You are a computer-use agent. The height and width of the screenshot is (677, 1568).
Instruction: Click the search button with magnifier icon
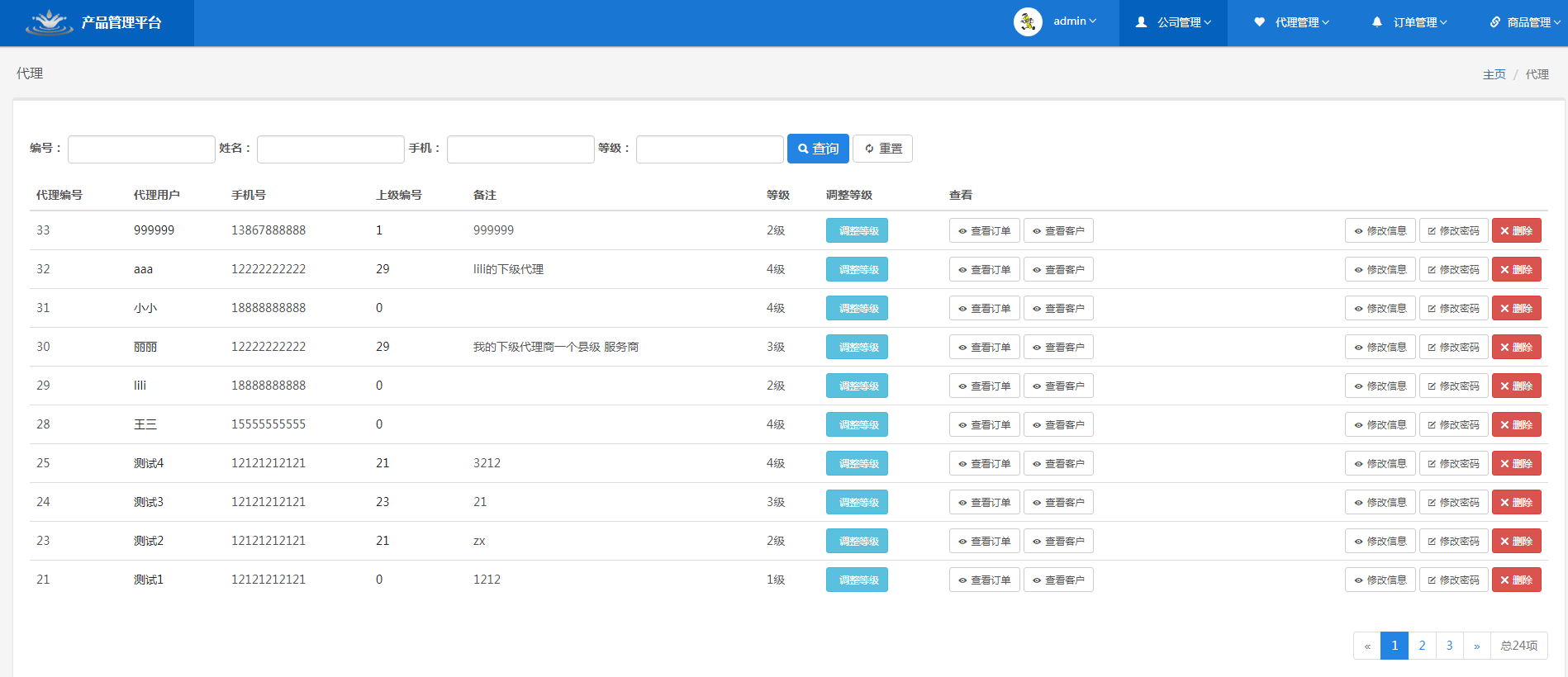818,149
